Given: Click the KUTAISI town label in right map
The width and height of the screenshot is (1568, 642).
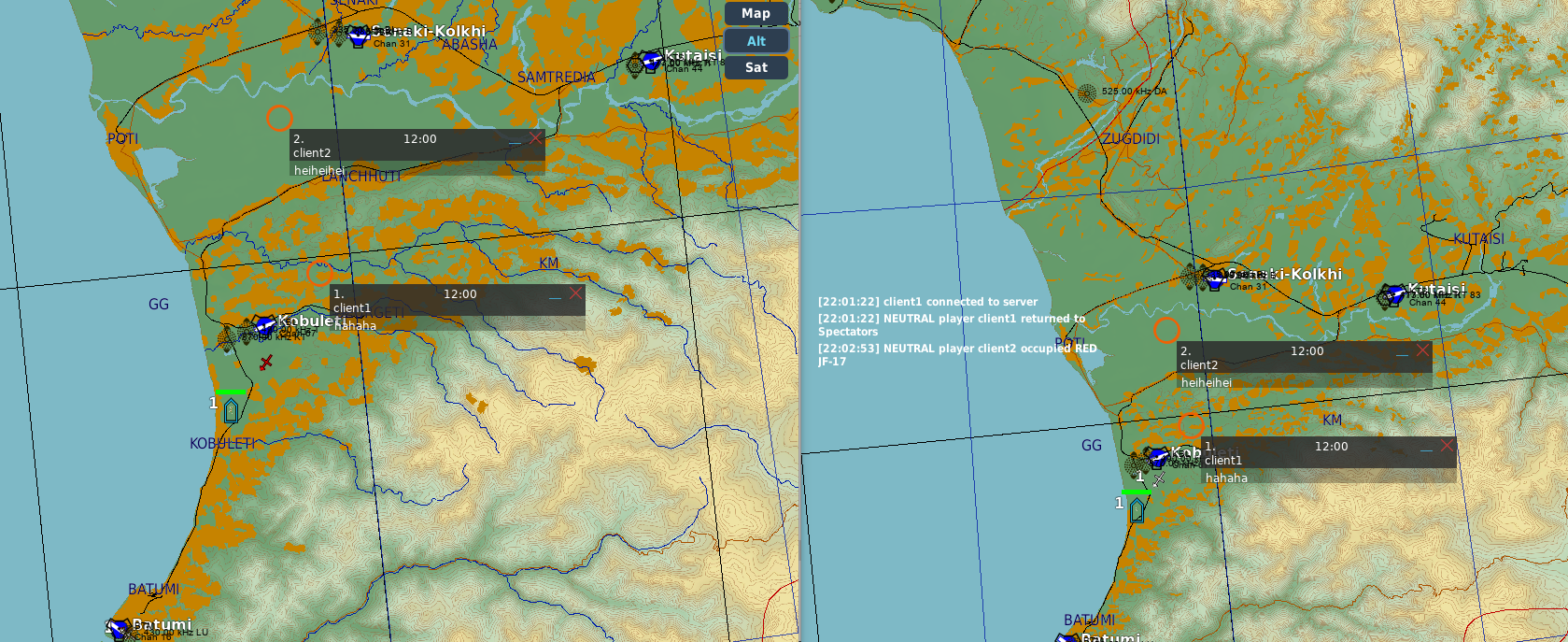Looking at the screenshot, I should click(1478, 239).
